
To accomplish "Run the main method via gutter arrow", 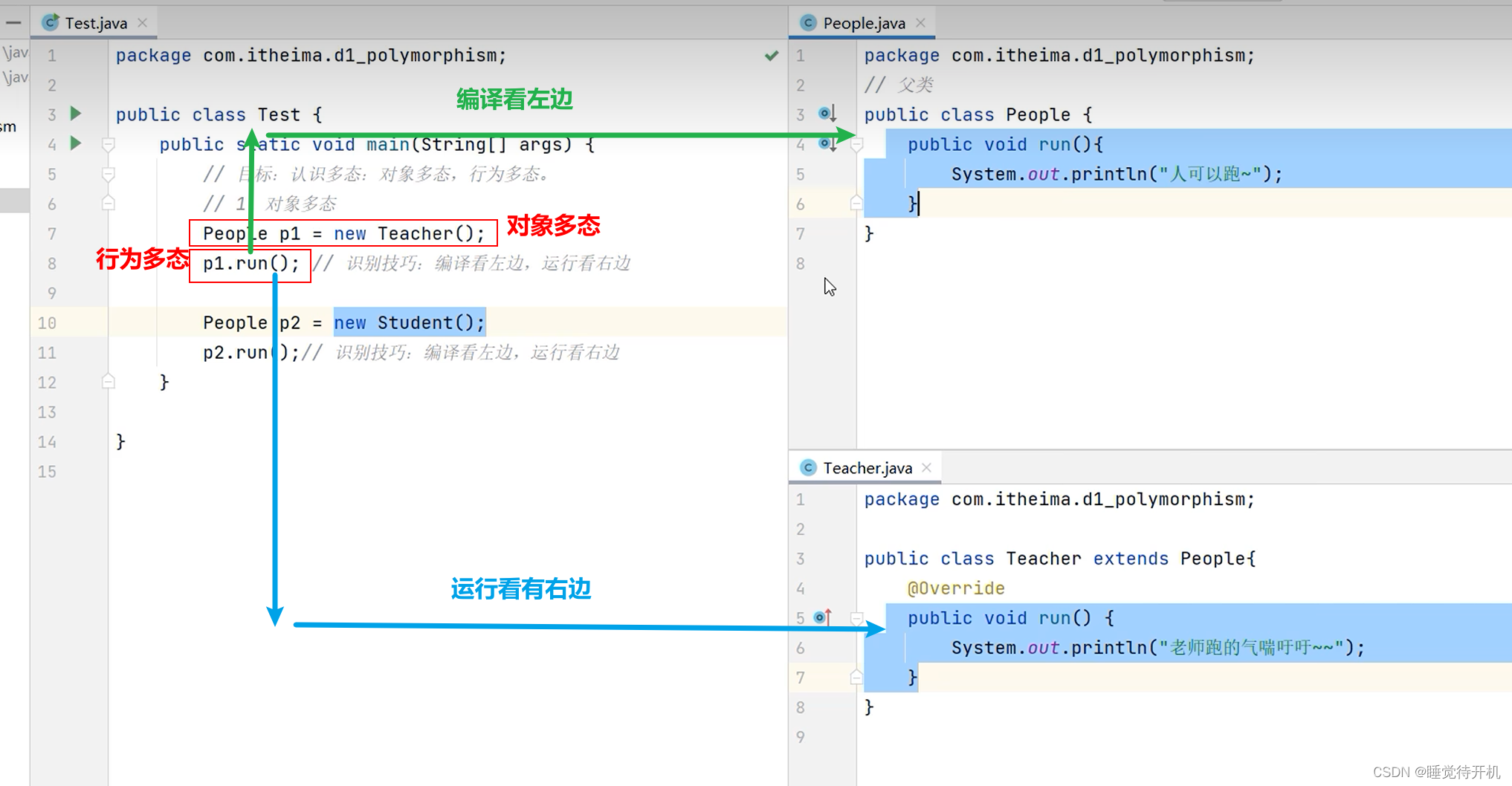I will [x=75, y=143].
